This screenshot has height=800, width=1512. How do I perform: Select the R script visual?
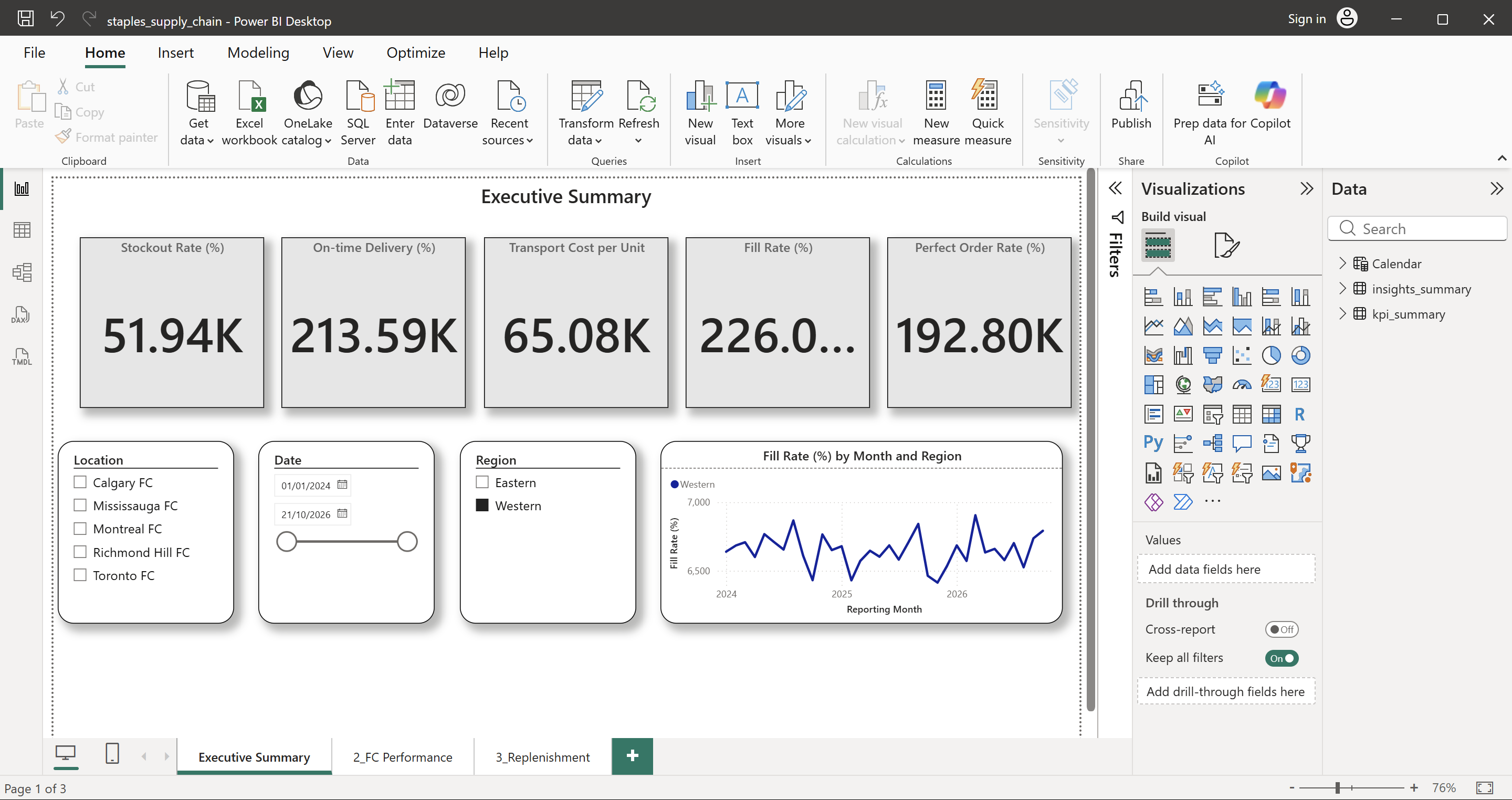click(x=1301, y=414)
